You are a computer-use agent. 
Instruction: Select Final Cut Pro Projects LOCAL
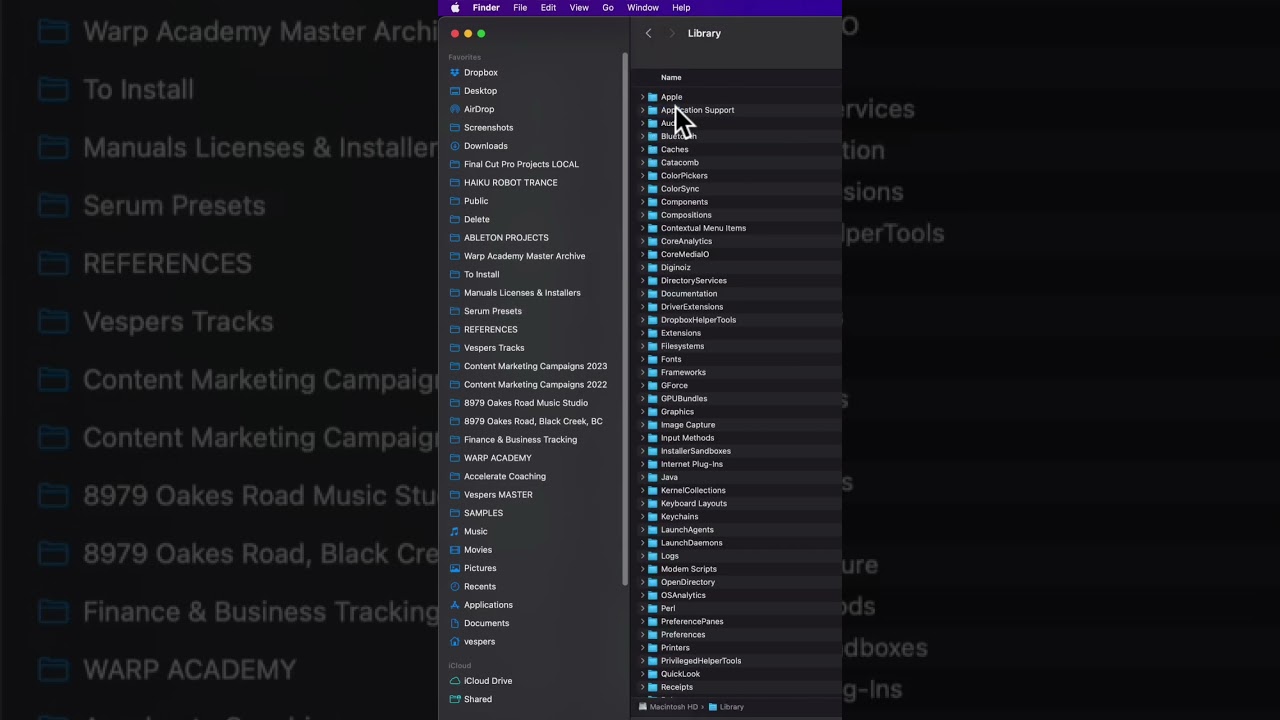tap(521, 164)
